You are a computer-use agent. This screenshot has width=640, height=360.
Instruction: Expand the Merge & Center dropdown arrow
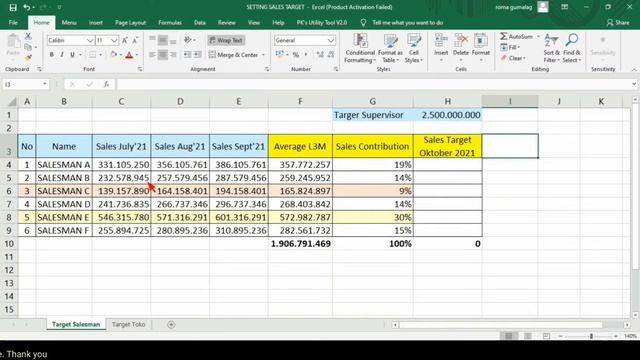(x=263, y=55)
